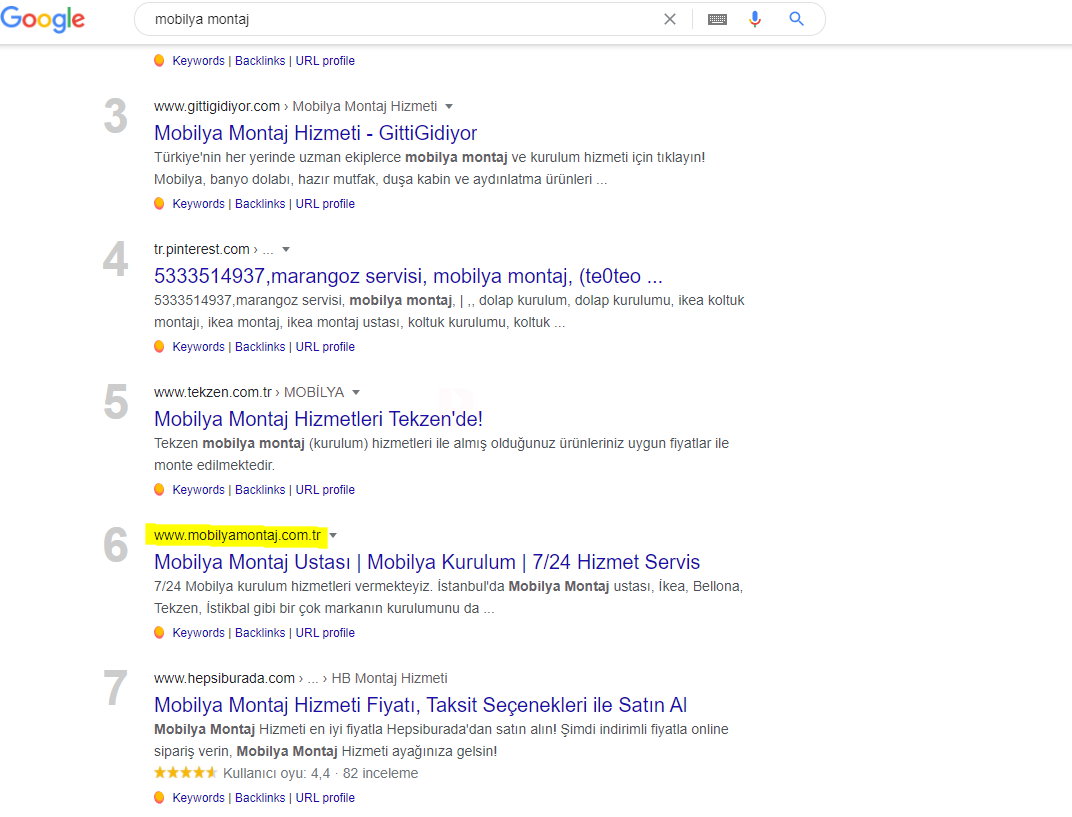The image size is (1072, 817).
Task: Open Hepsiburada Mobilya Montaj Hizmeti Fiyatı result
Action: click(x=420, y=704)
